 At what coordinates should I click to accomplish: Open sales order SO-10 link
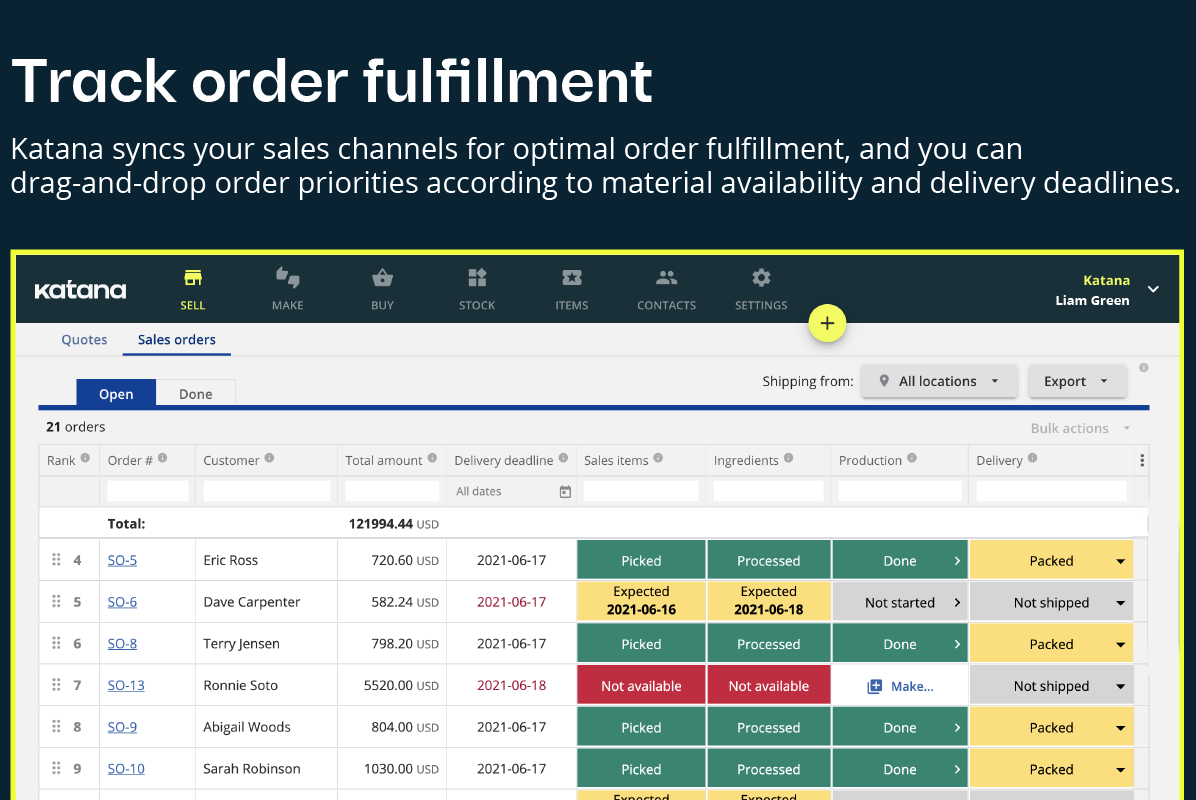point(126,769)
